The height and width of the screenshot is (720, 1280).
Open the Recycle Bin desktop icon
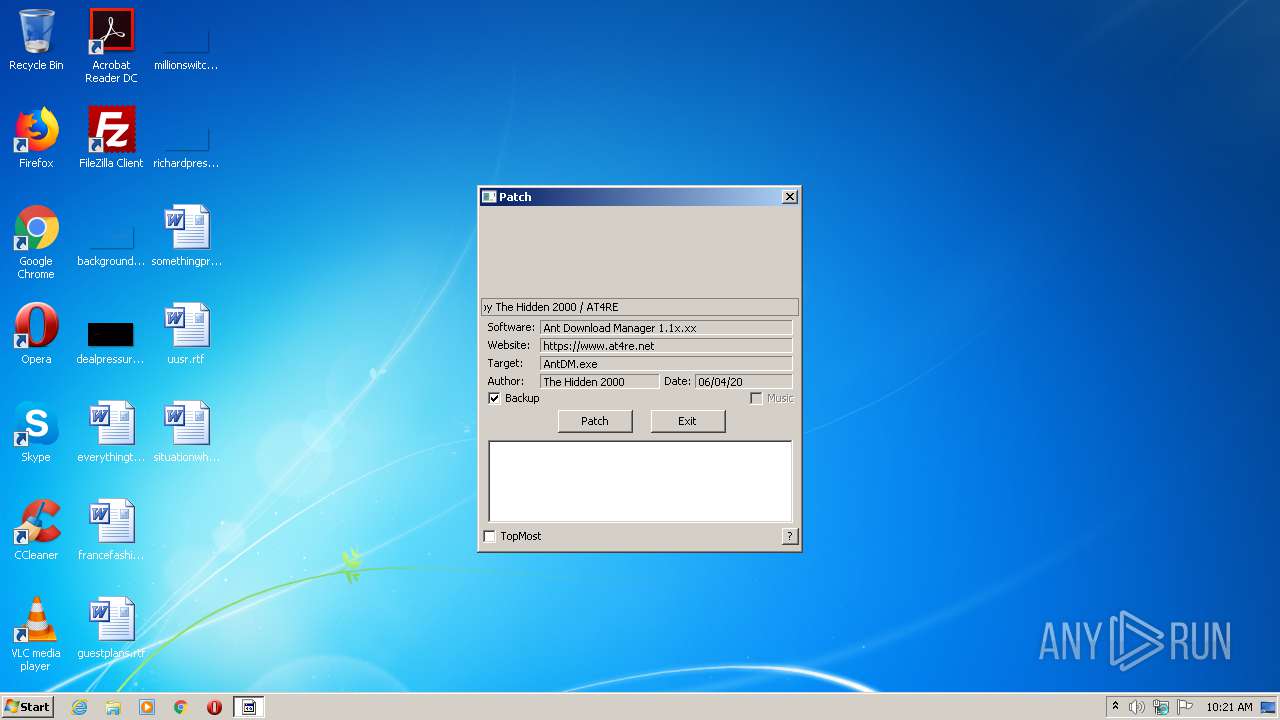coord(36,41)
